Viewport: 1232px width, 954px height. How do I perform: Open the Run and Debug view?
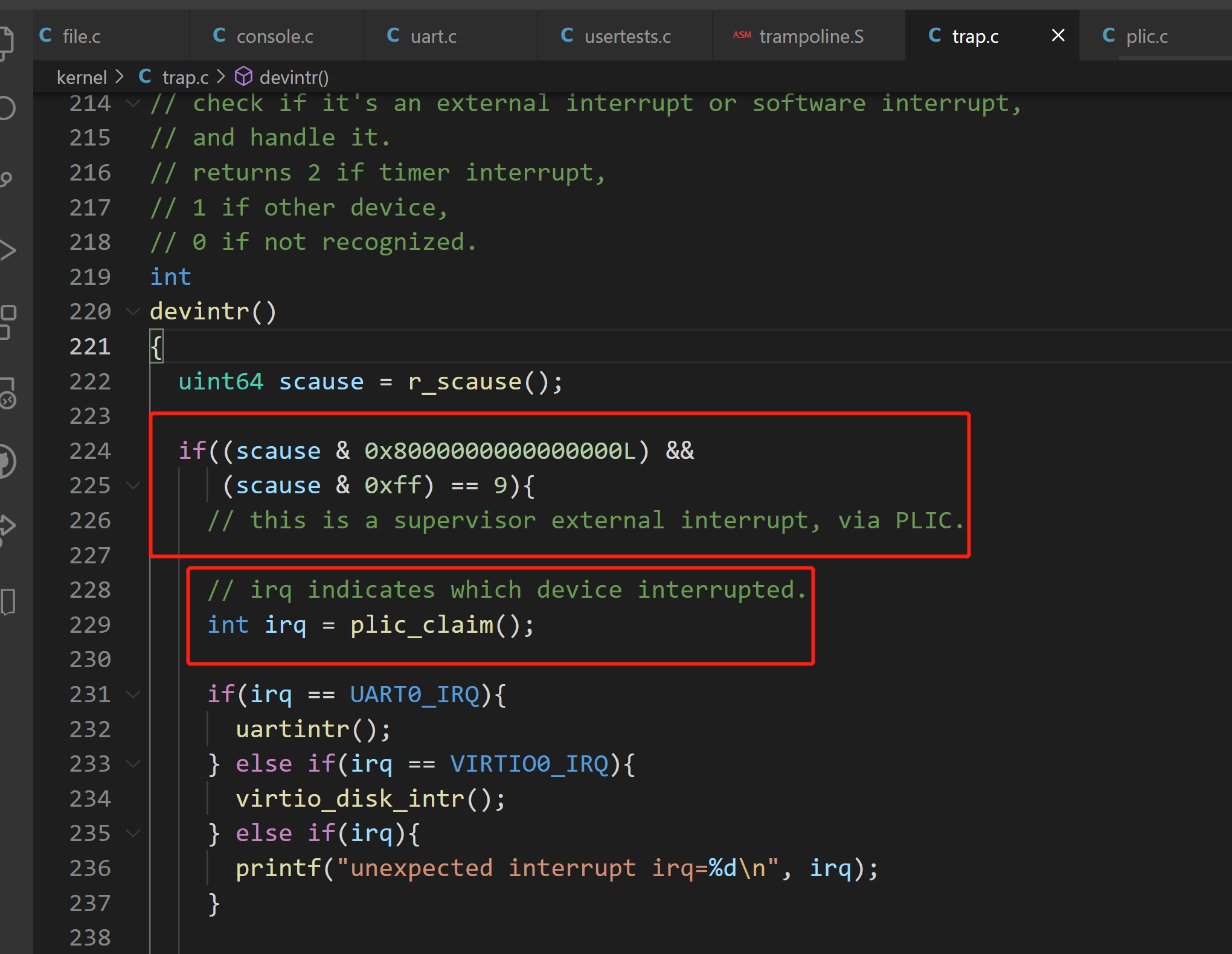point(7,250)
